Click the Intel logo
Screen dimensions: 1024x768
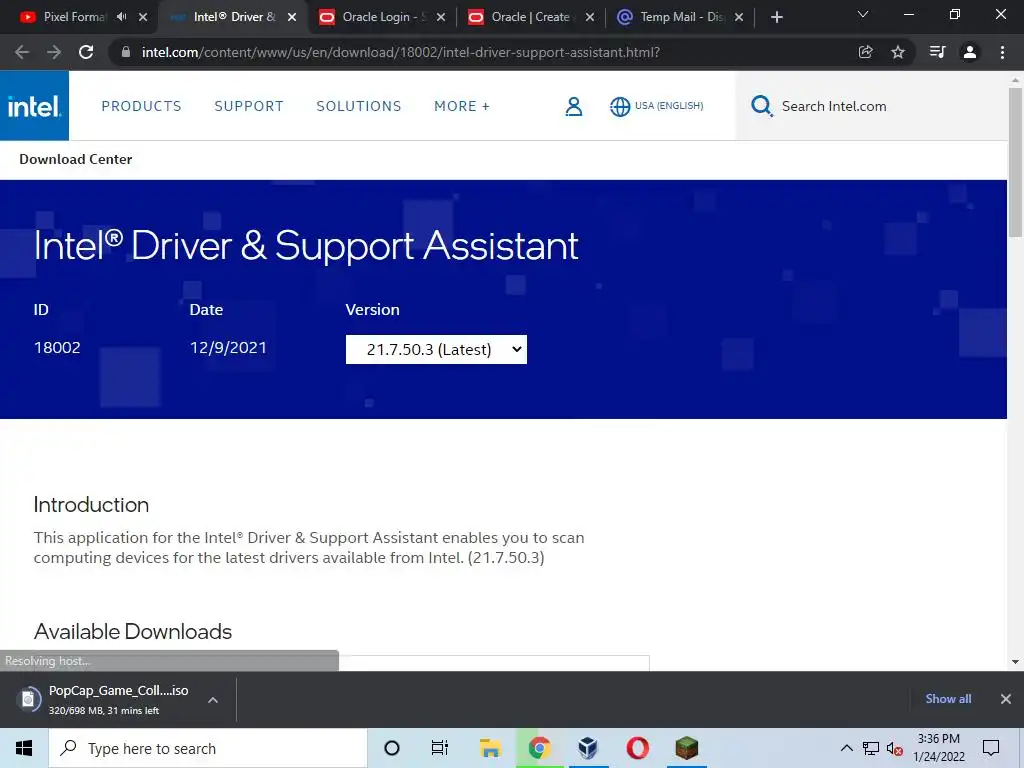34,106
